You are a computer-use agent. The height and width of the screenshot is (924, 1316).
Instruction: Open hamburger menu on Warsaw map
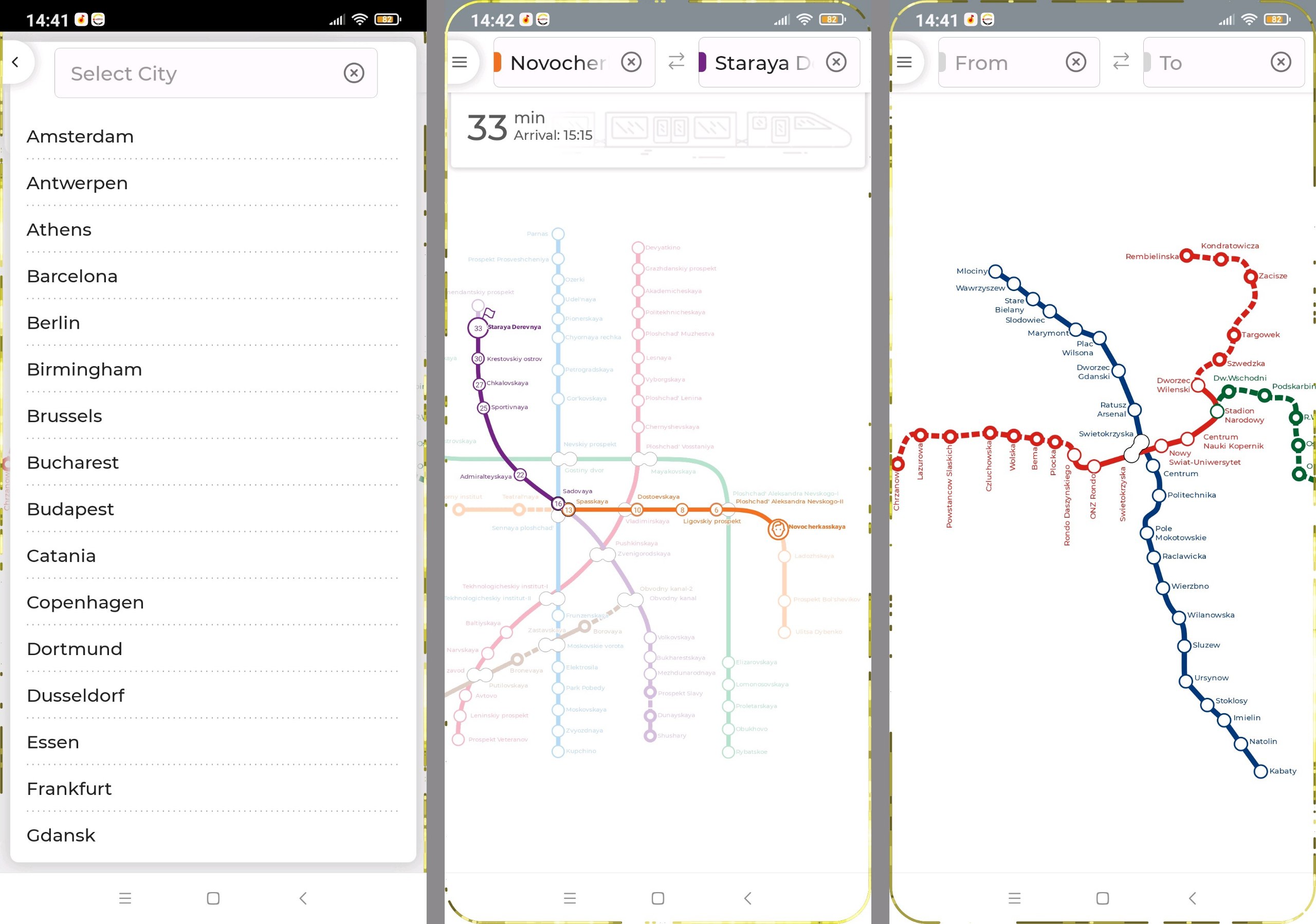[x=904, y=62]
